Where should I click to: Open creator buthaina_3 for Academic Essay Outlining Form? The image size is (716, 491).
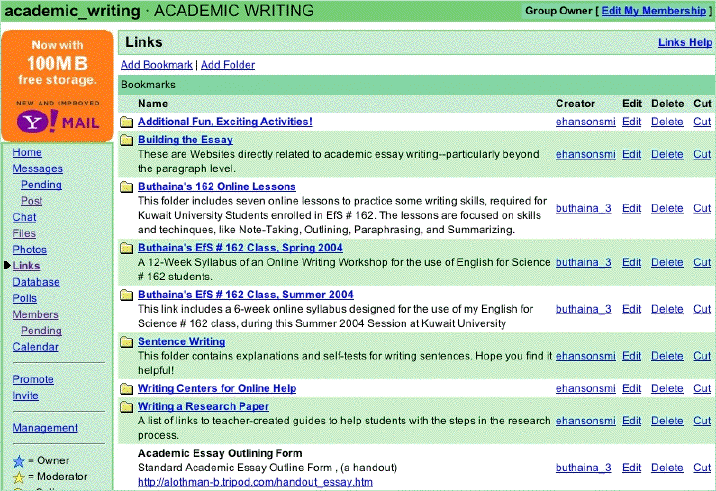pos(584,468)
